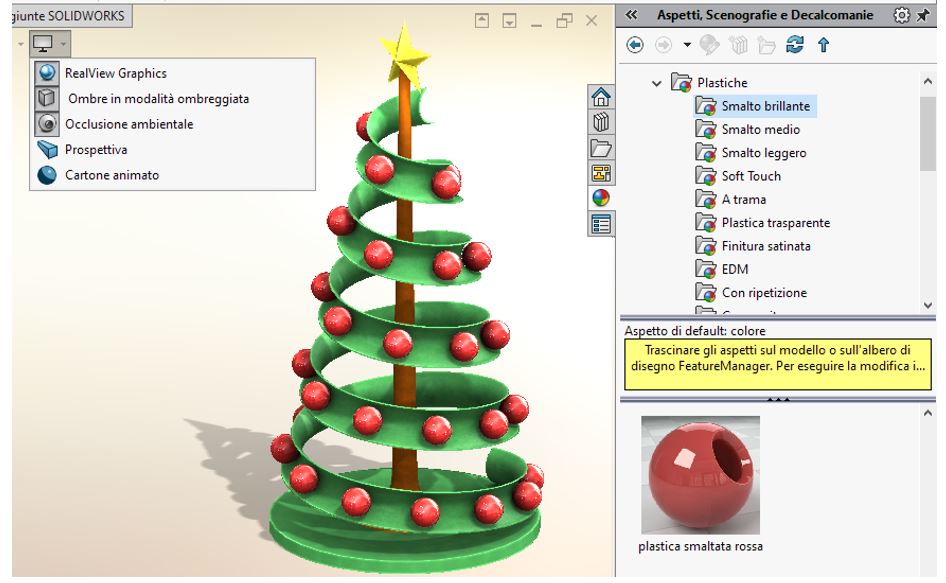Collapse the Plastiche folder
The width and height of the screenshot is (946, 583).
(657, 83)
